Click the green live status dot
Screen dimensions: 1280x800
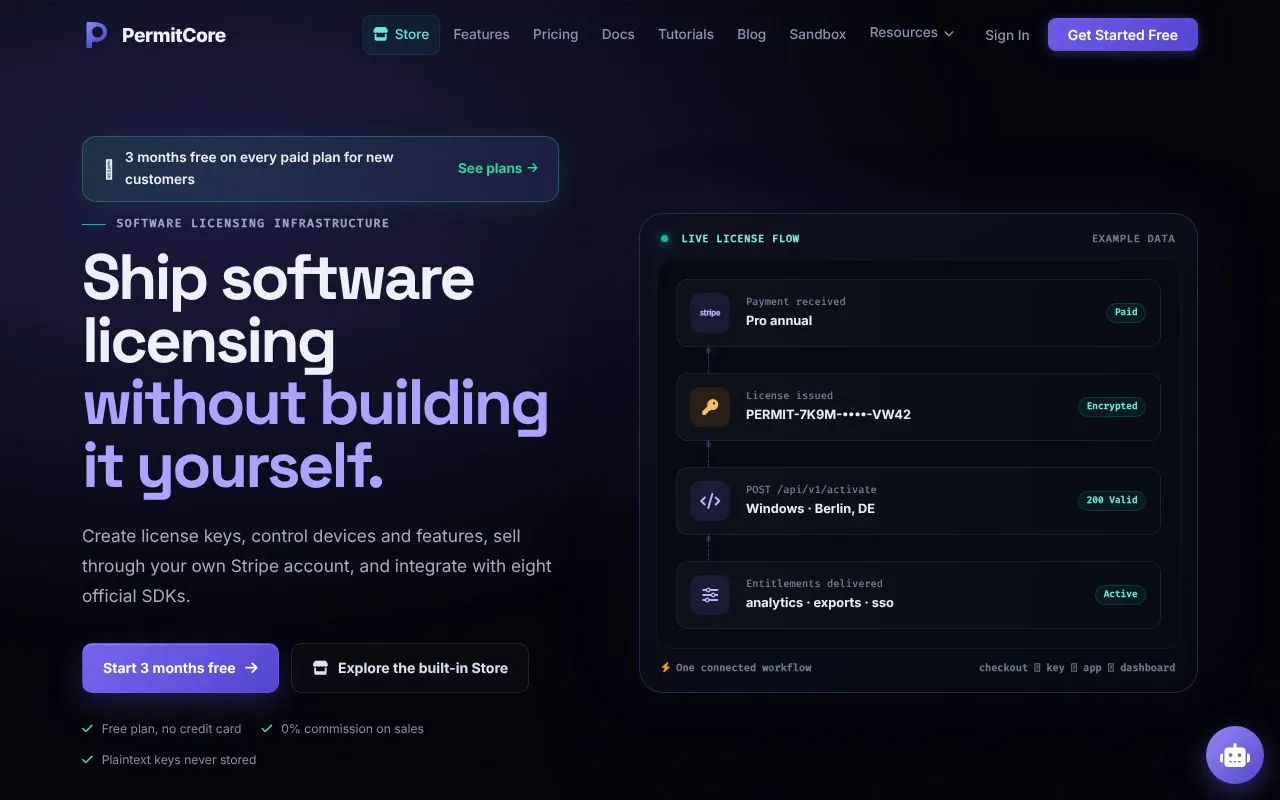point(664,239)
